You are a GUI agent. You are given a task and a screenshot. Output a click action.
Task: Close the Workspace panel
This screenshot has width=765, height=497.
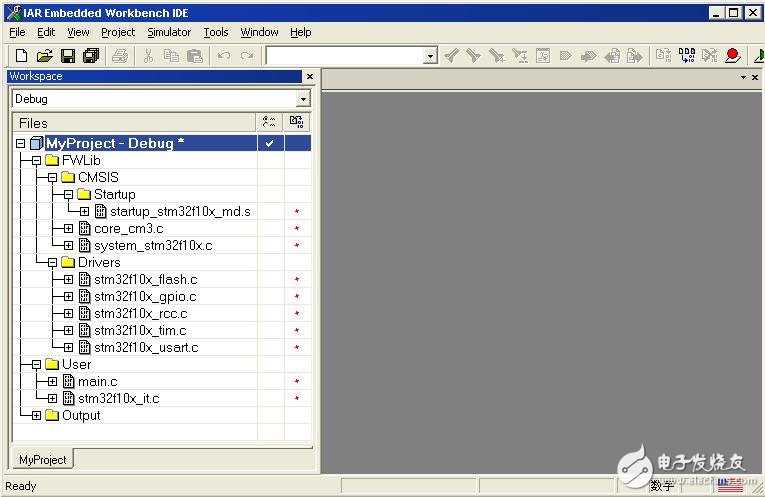click(x=310, y=77)
